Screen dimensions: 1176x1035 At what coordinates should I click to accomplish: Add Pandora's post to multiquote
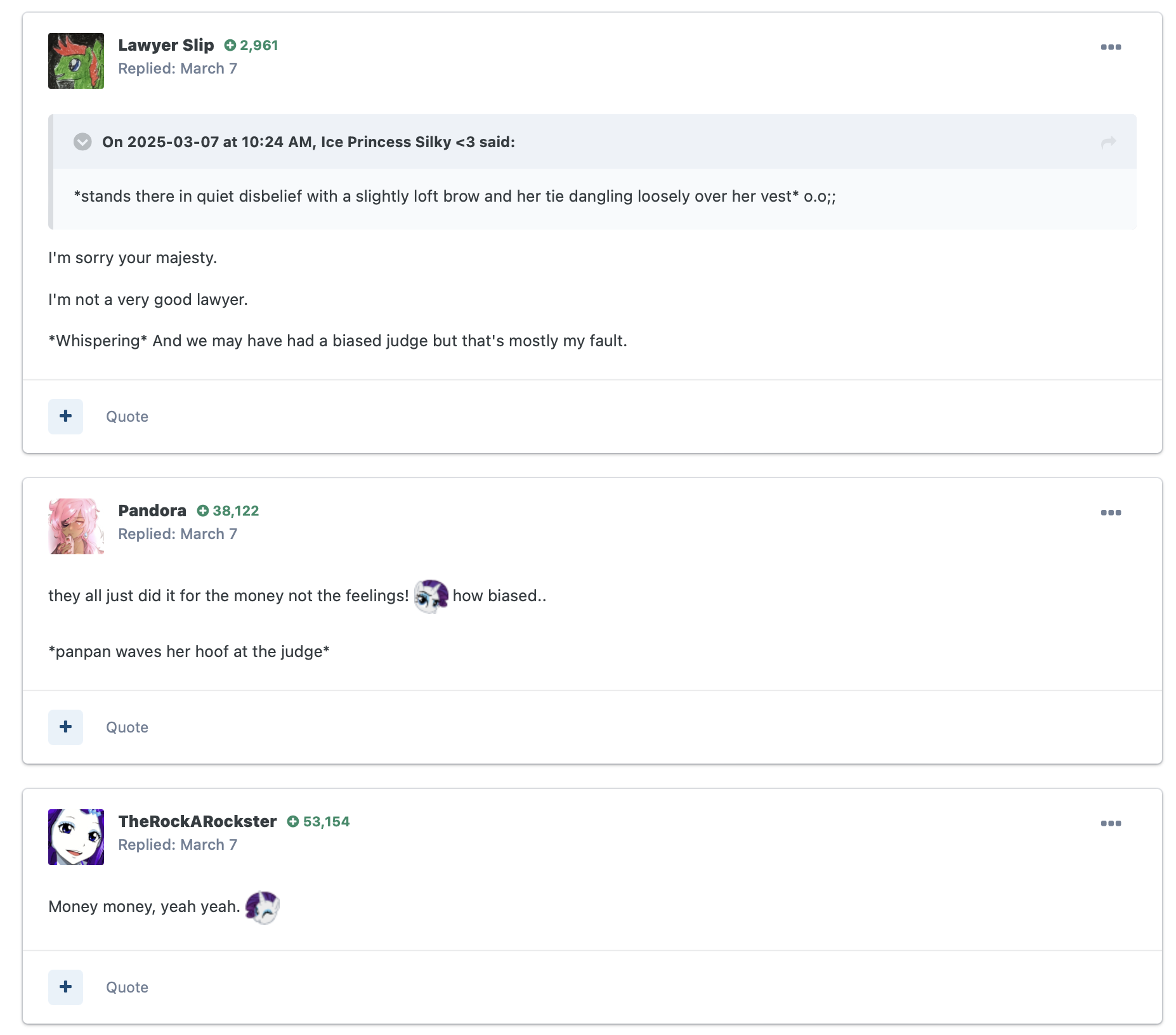pos(65,727)
